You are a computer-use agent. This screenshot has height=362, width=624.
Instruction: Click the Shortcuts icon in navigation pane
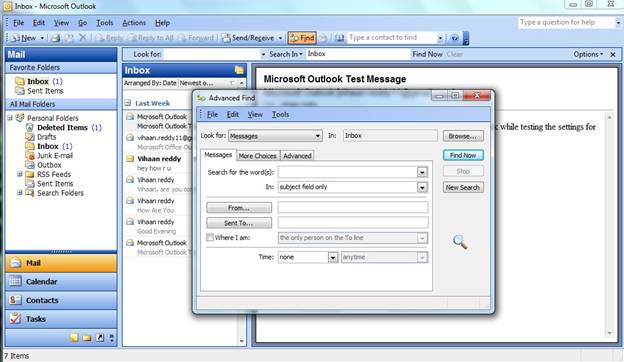(100, 338)
